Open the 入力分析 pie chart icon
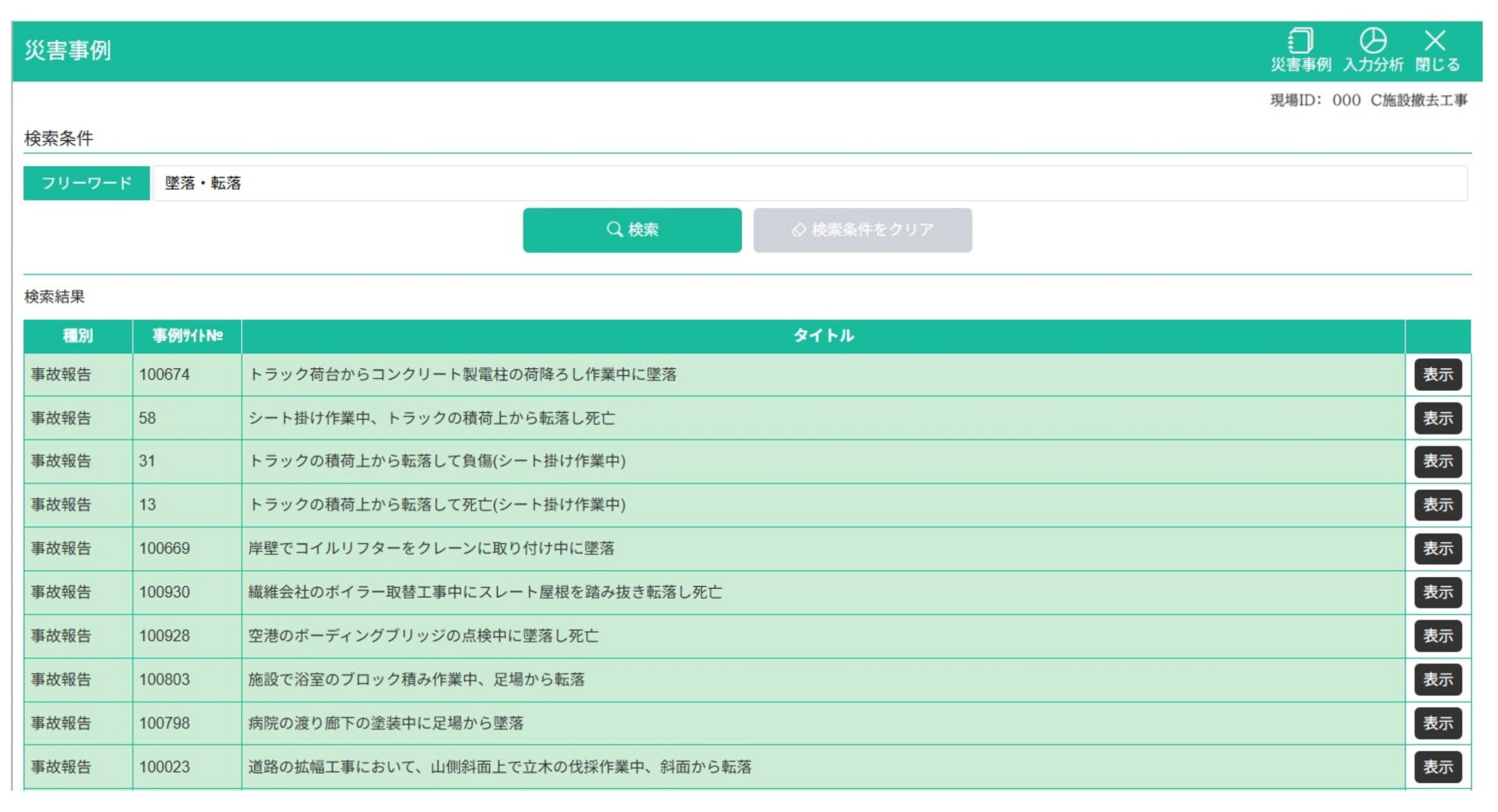Viewport: 1498px width, 812px height. tap(1373, 50)
